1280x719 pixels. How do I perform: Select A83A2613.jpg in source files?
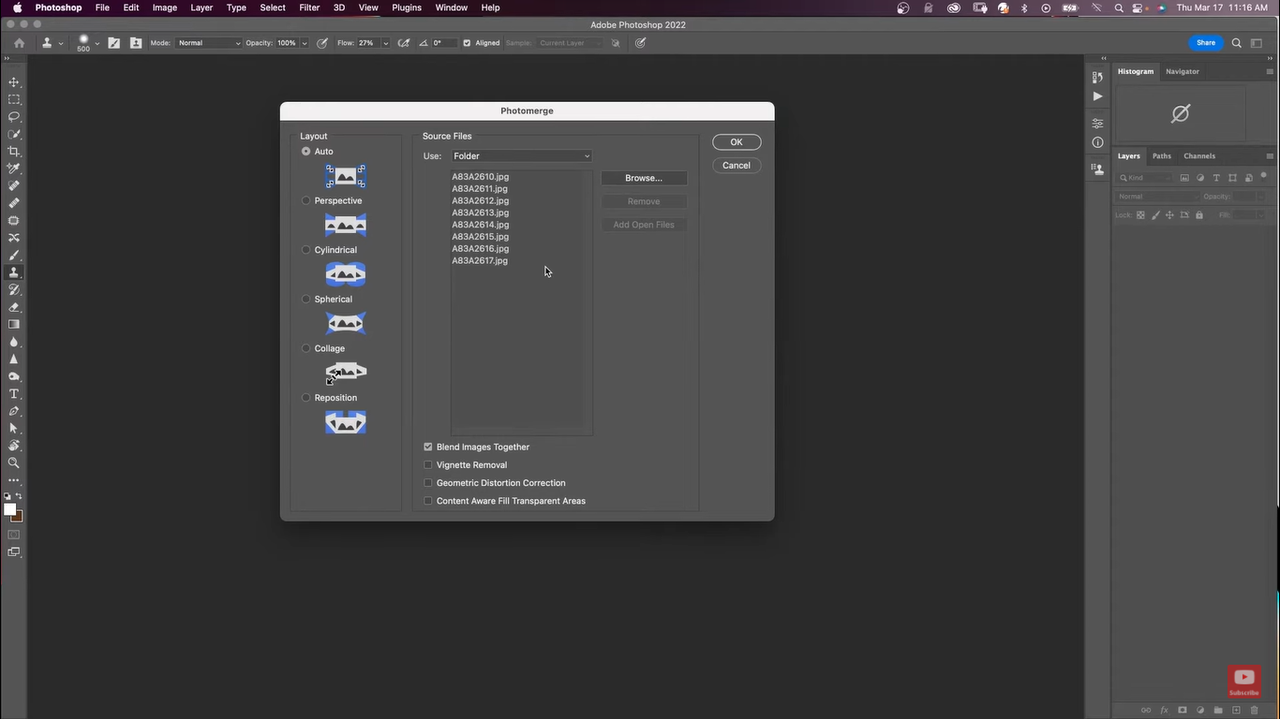[x=480, y=213]
